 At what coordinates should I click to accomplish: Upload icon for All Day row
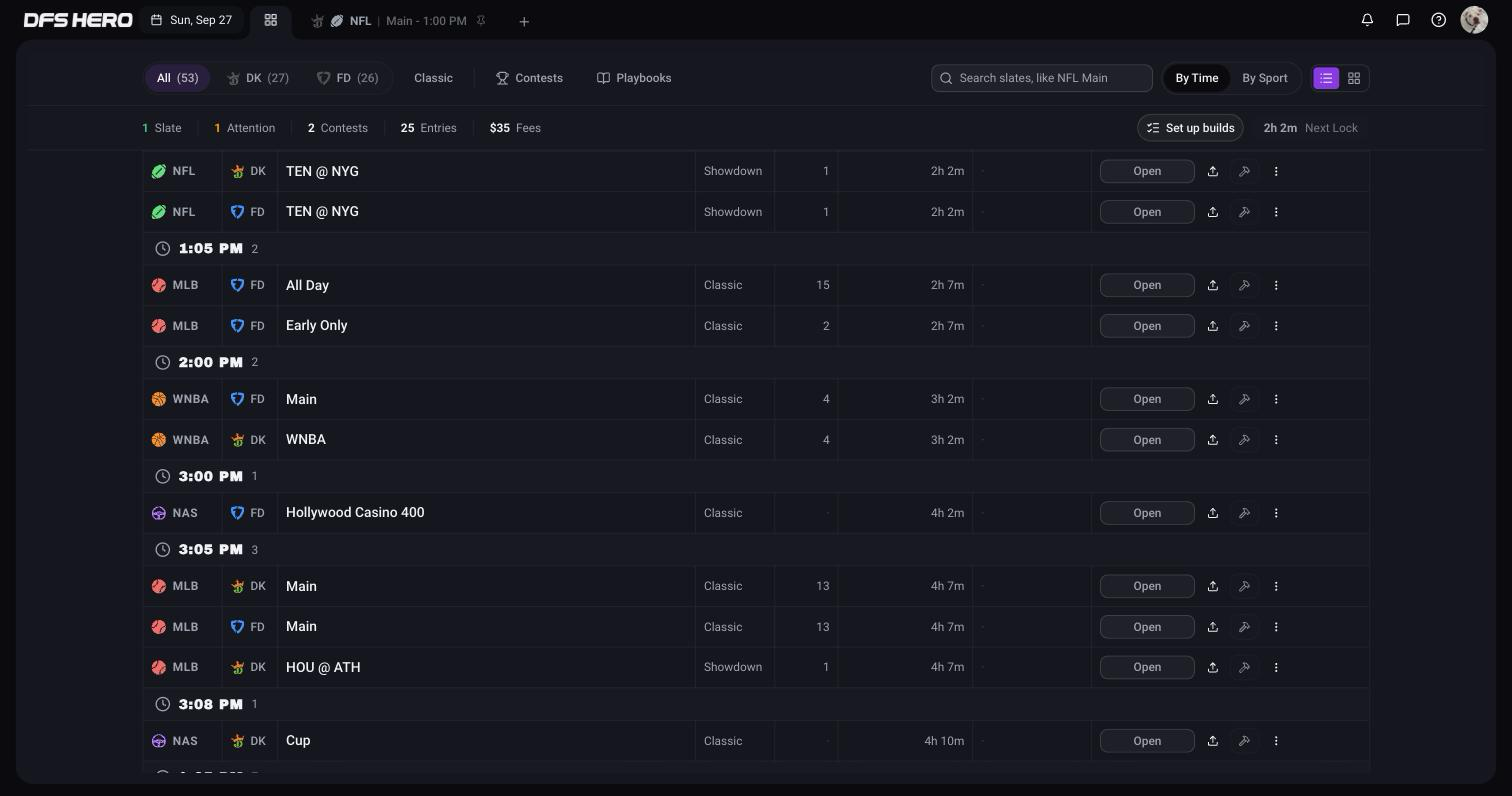[1213, 285]
